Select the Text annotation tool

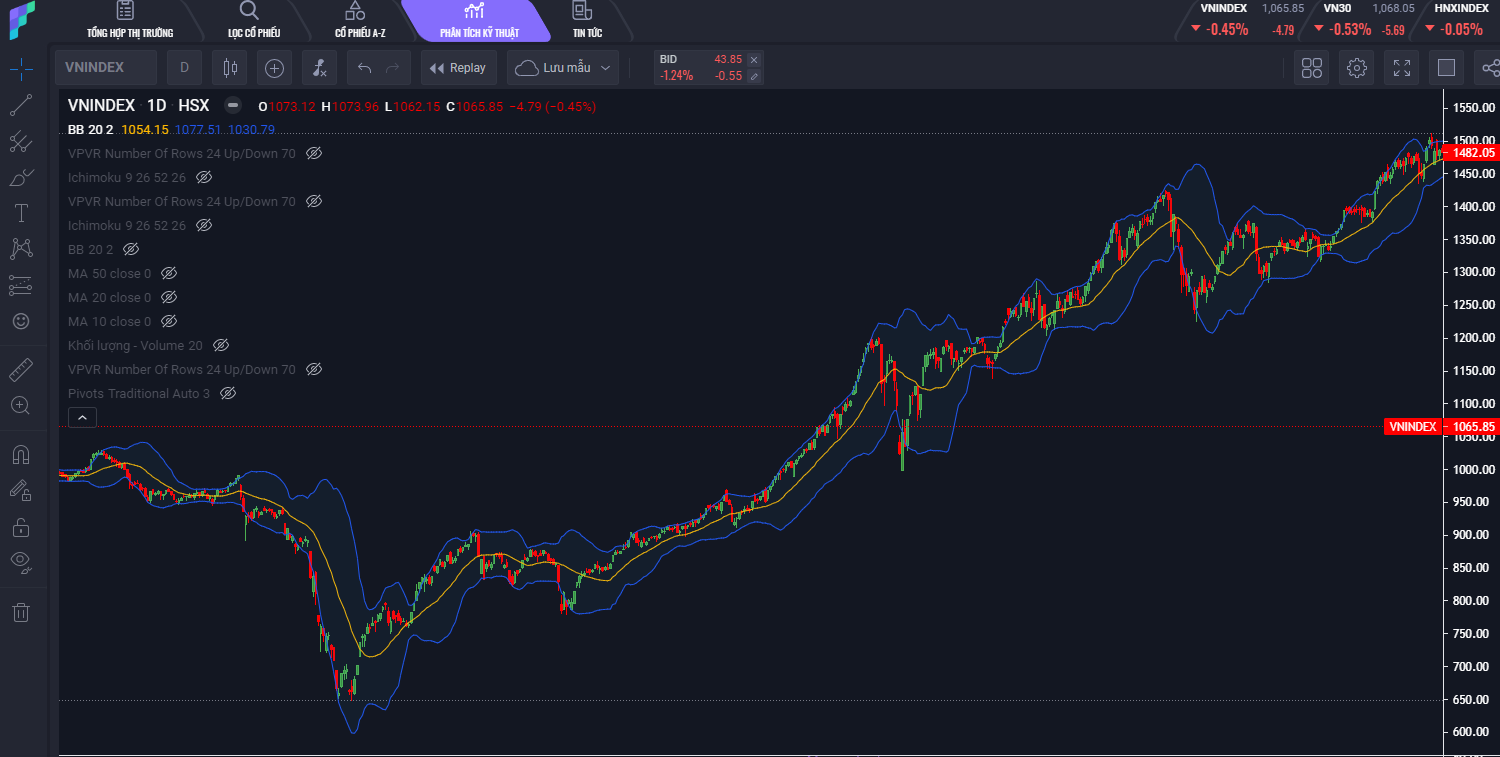21,213
